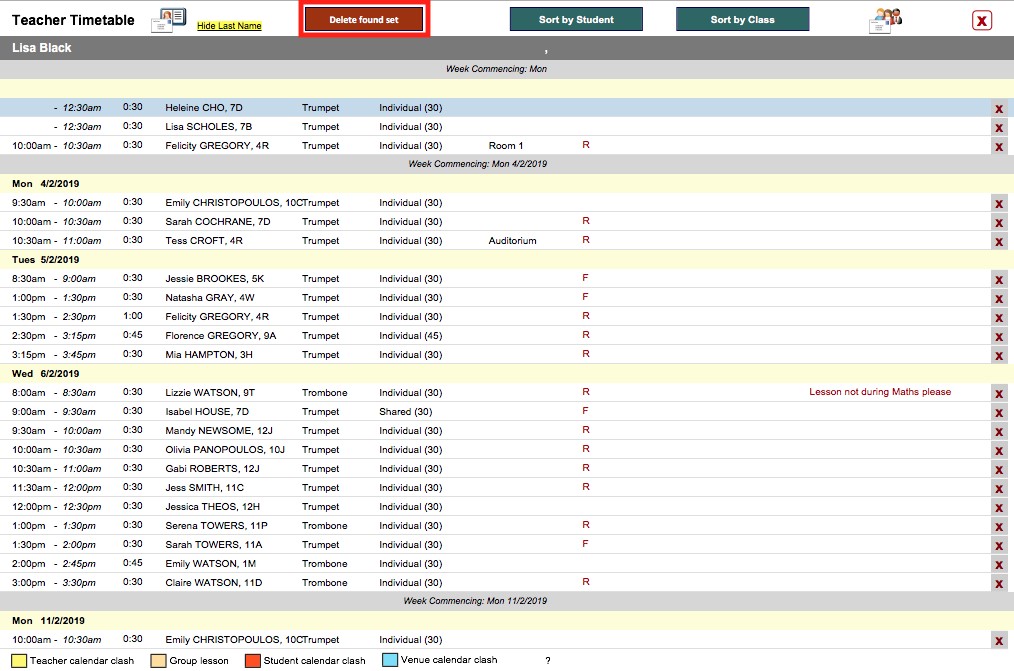Delete the Jess SMITH, 11C lesson
1014x671 pixels.
999,489
